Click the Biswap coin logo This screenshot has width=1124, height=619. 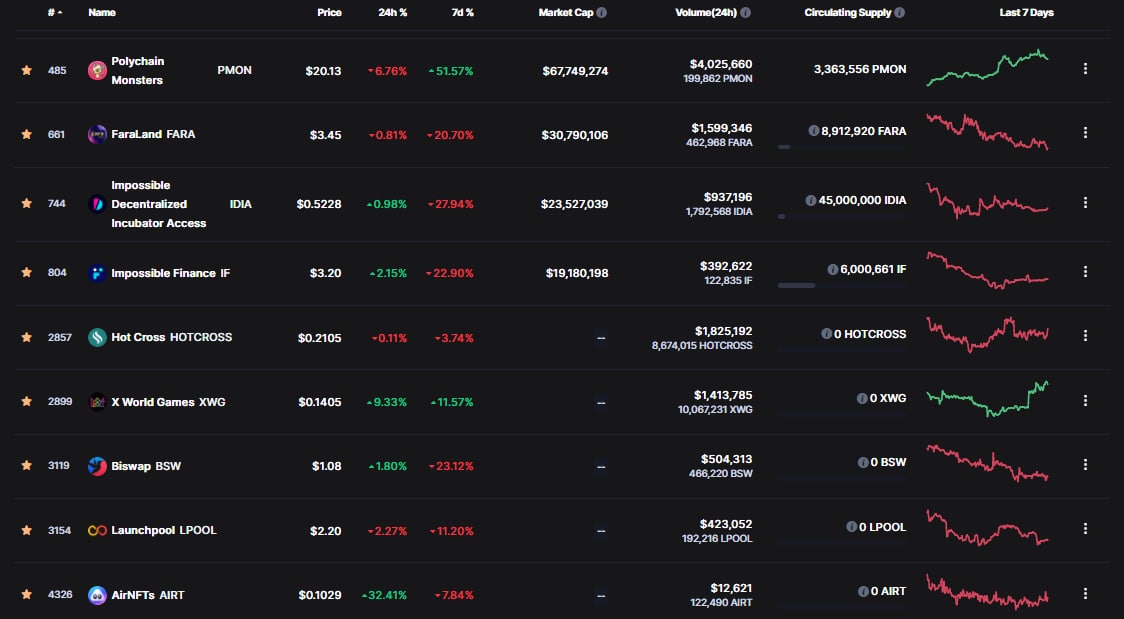(x=97, y=466)
